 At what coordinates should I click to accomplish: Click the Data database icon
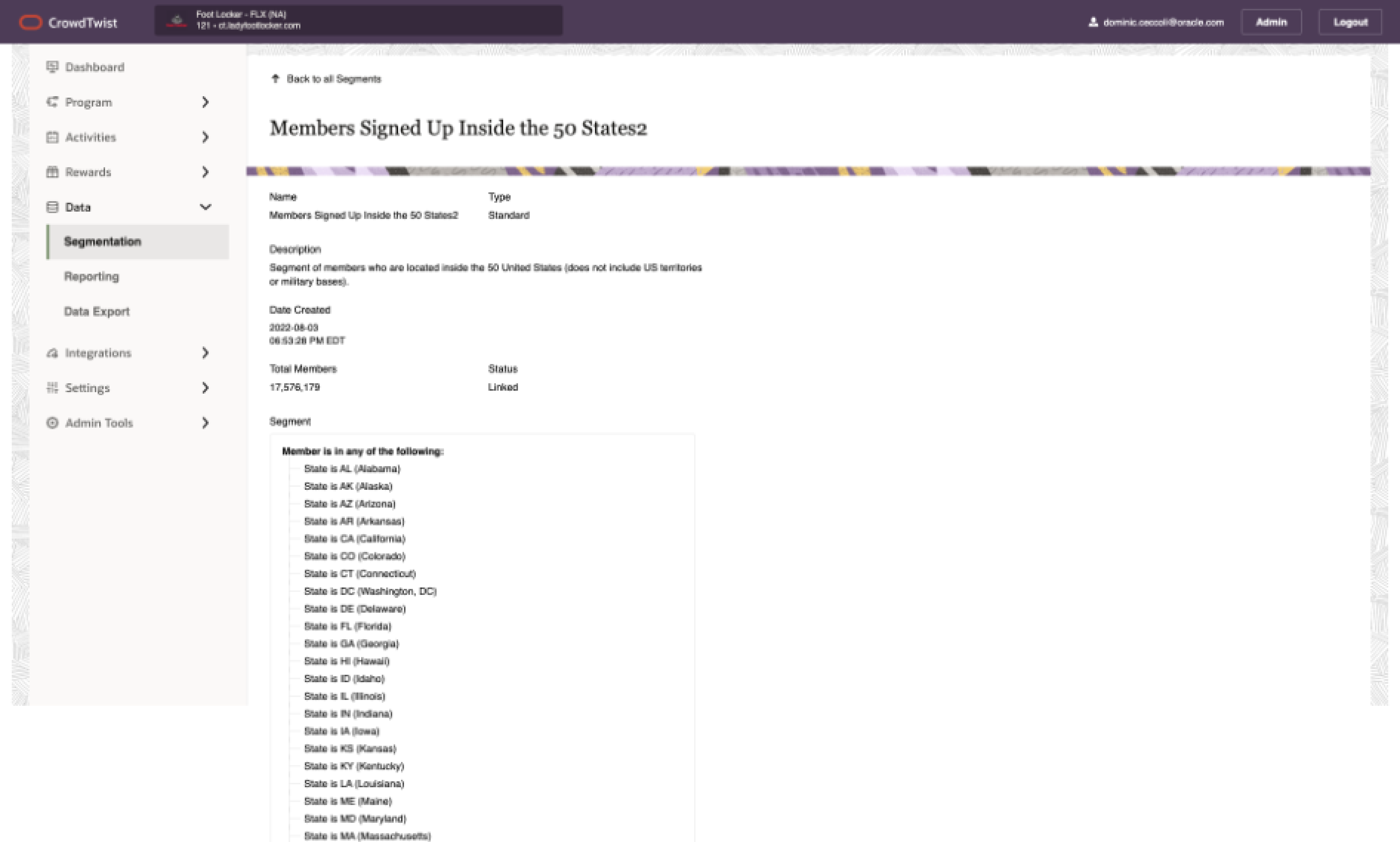[x=52, y=207]
